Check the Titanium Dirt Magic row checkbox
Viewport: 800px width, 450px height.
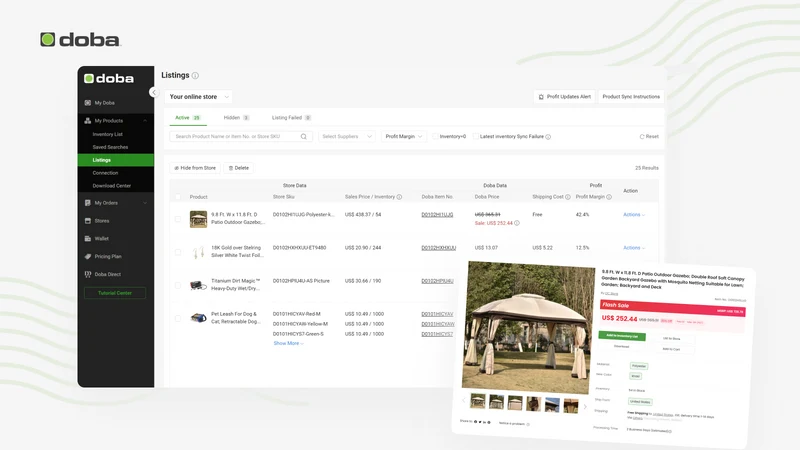[178, 285]
